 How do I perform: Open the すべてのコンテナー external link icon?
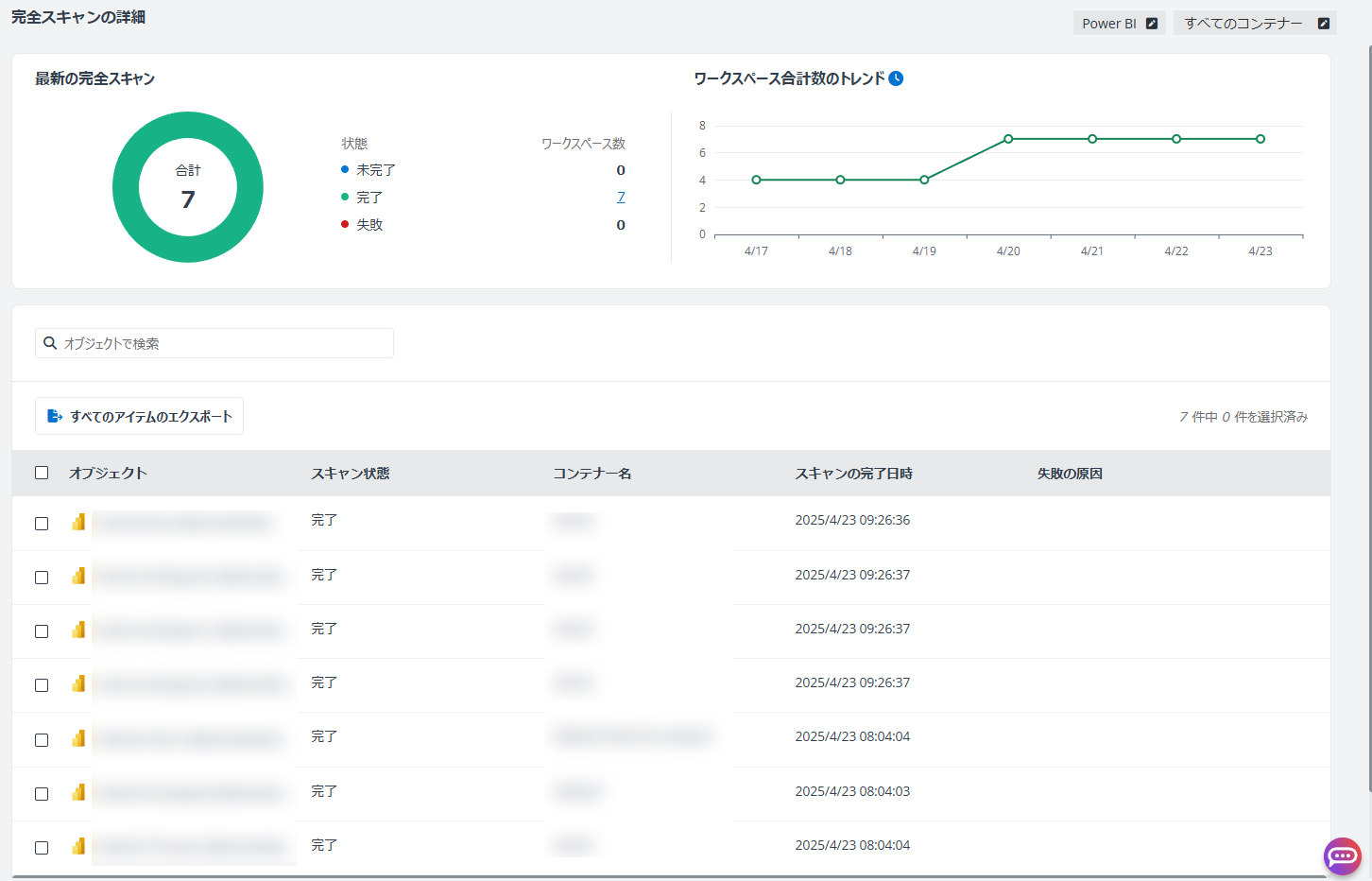point(1323,24)
